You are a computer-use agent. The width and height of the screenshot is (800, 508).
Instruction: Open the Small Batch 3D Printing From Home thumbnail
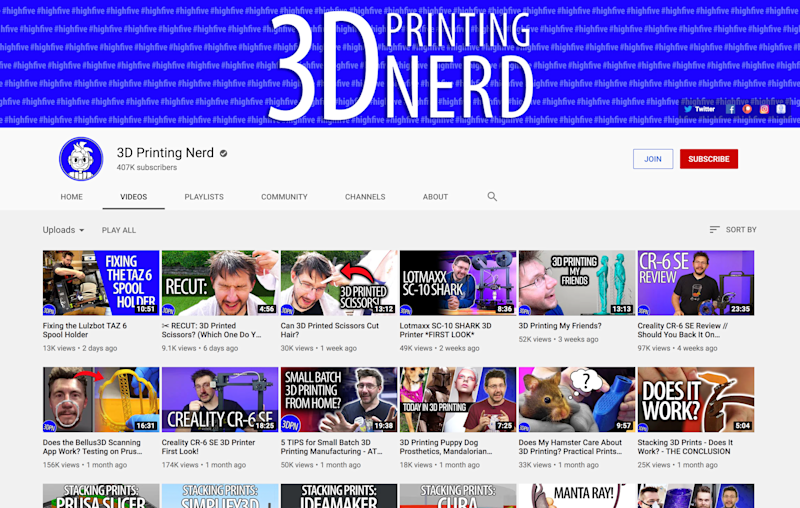(339, 399)
